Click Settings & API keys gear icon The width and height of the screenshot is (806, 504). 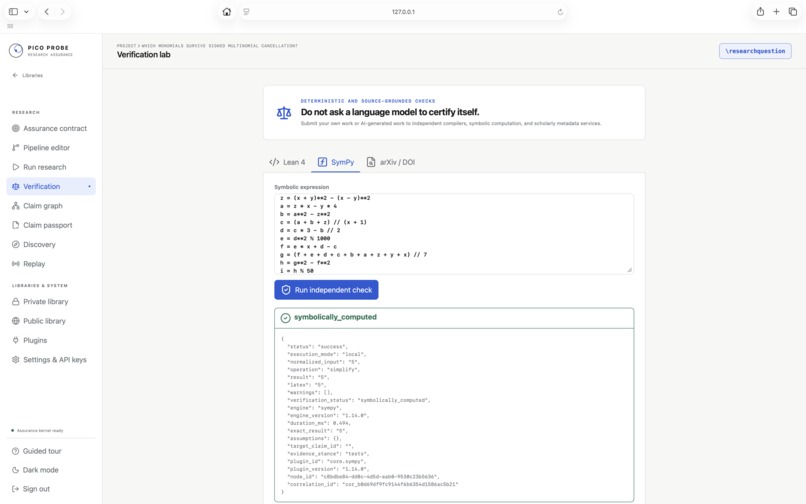pyautogui.click(x=15, y=359)
